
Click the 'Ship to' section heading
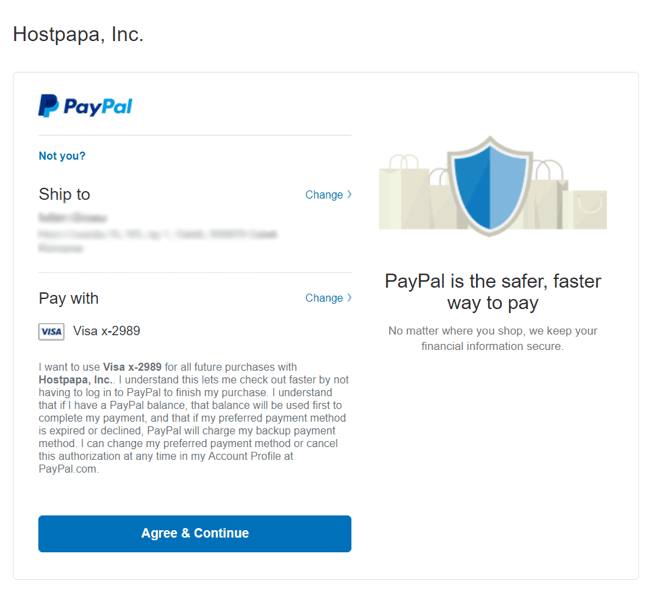click(64, 194)
